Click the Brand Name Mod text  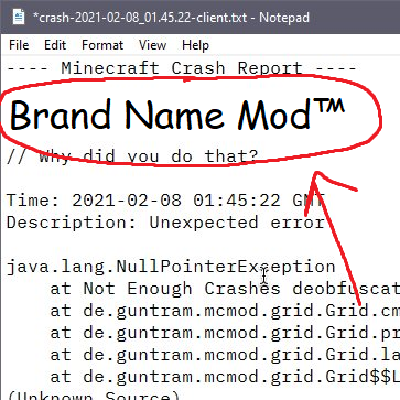[x=160, y=115]
